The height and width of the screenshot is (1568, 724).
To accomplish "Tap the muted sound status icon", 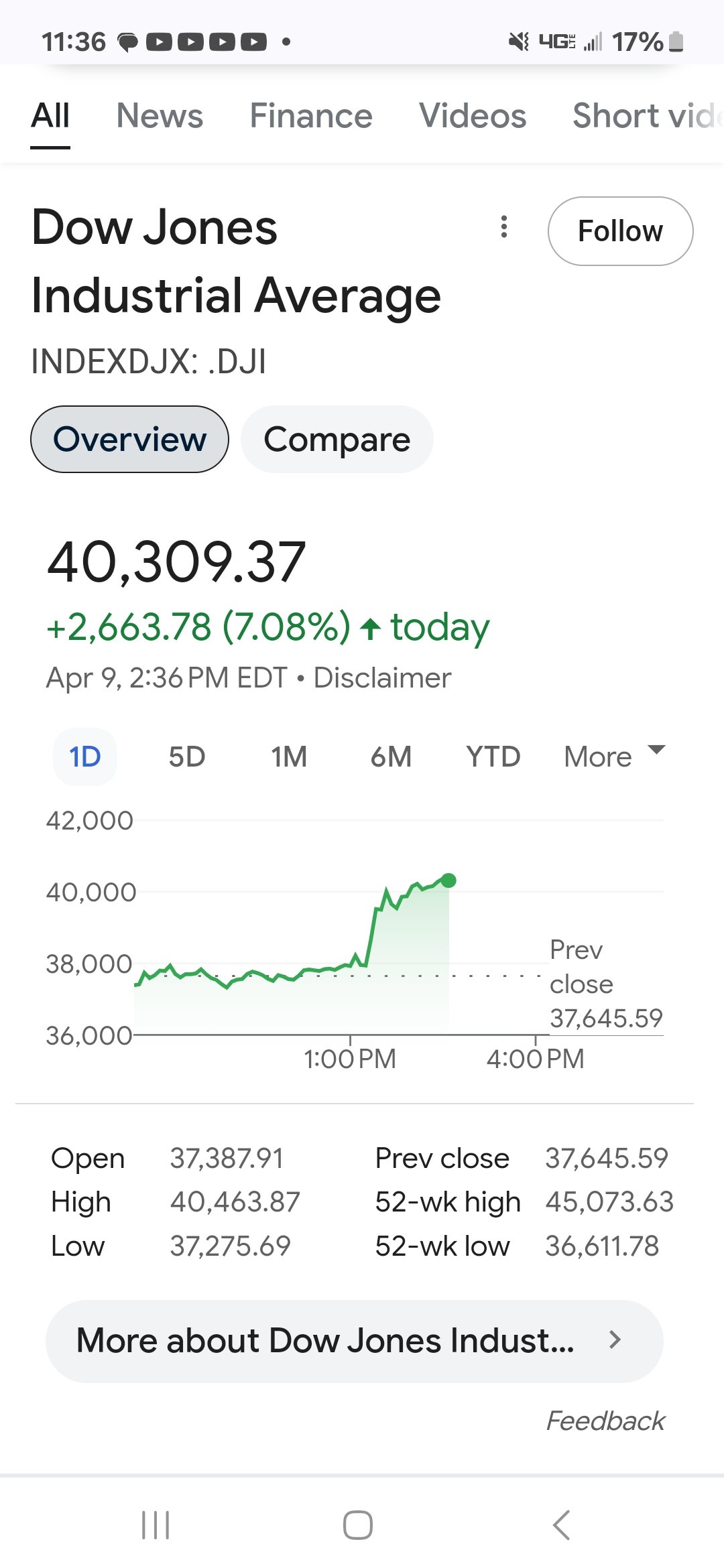I will 518,42.
